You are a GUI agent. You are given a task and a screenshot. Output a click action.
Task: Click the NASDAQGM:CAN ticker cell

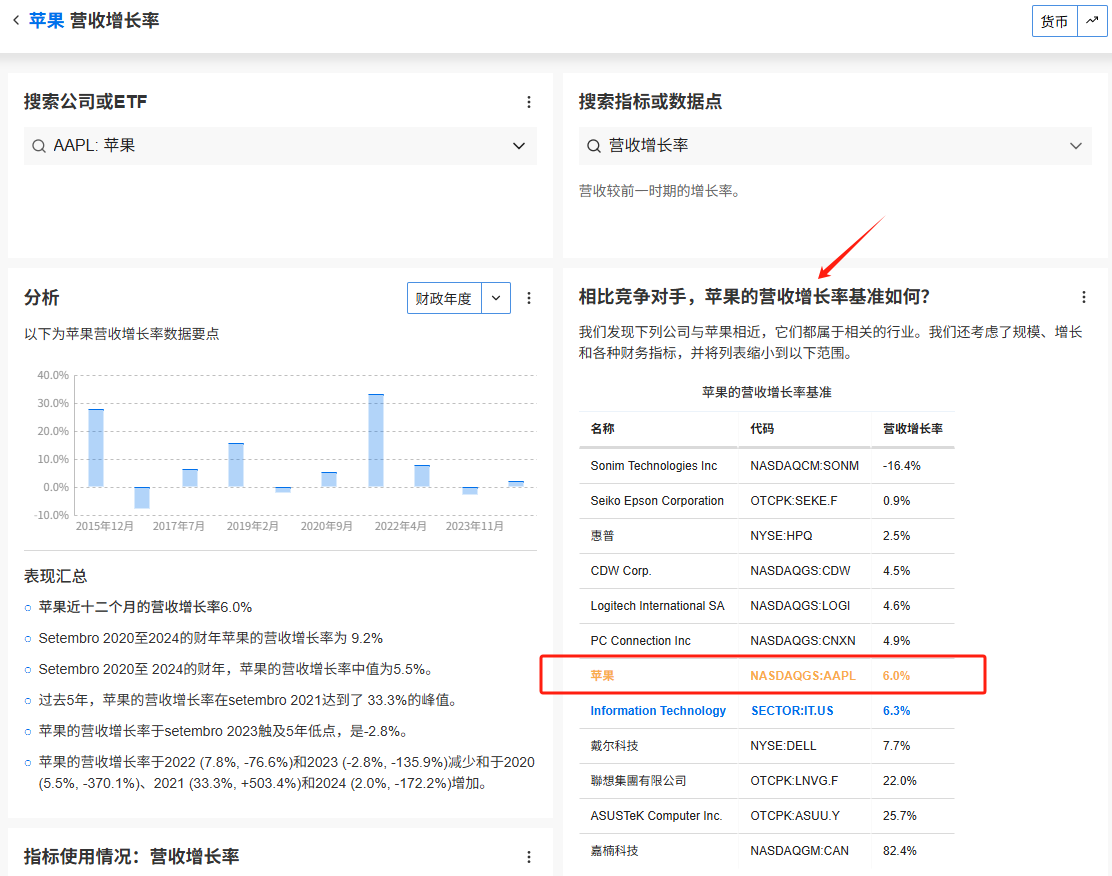pos(799,850)
